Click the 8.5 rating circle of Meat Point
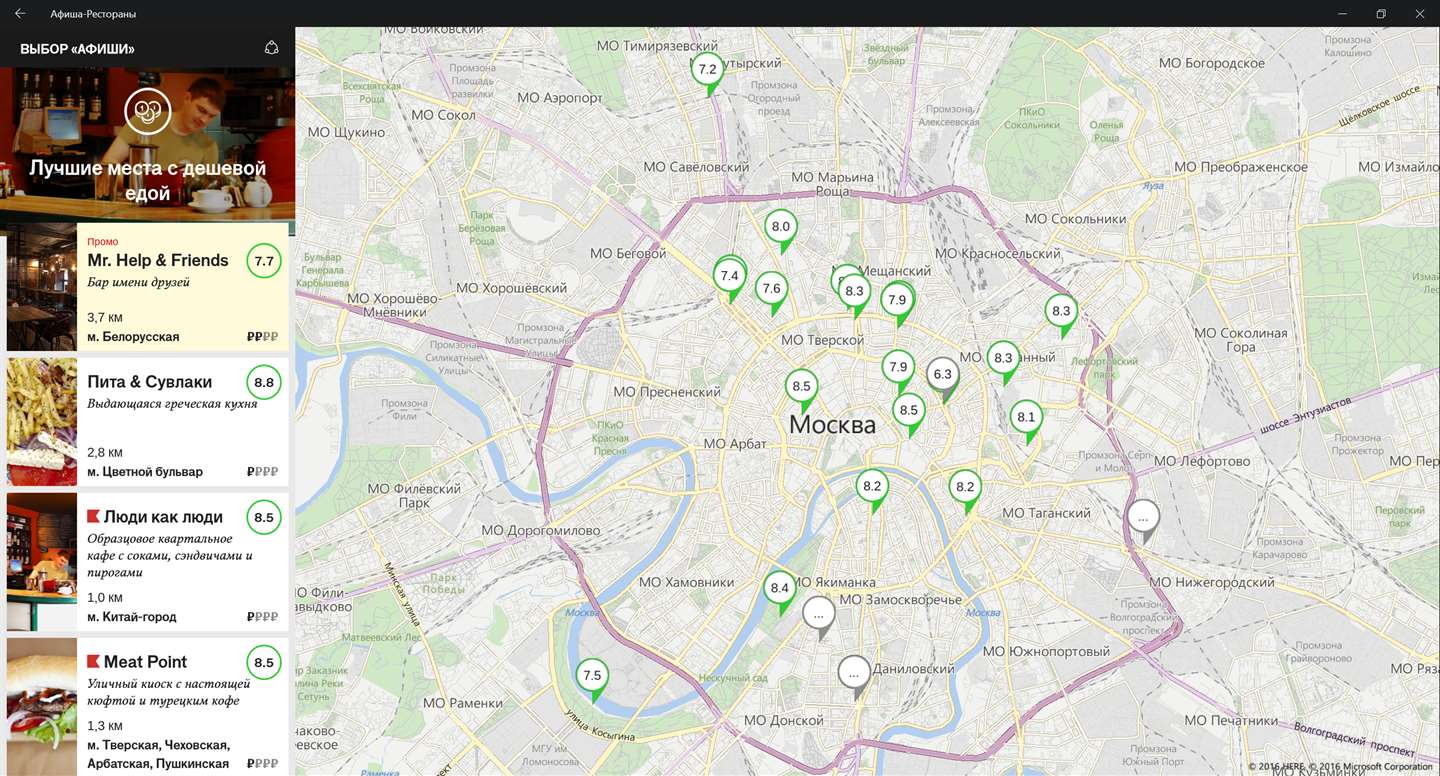The image size is (1440, 776). click(x=264, y=662)
